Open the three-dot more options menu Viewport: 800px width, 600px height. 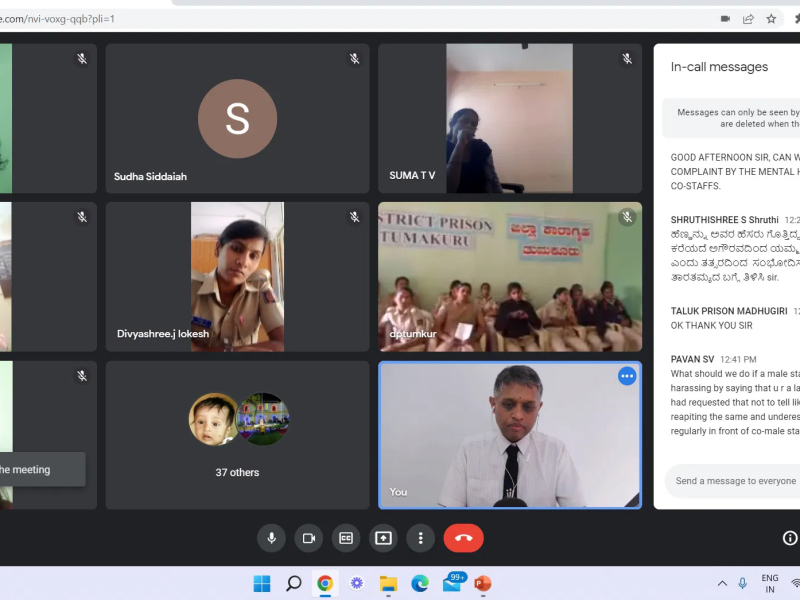tap(420, 538)
